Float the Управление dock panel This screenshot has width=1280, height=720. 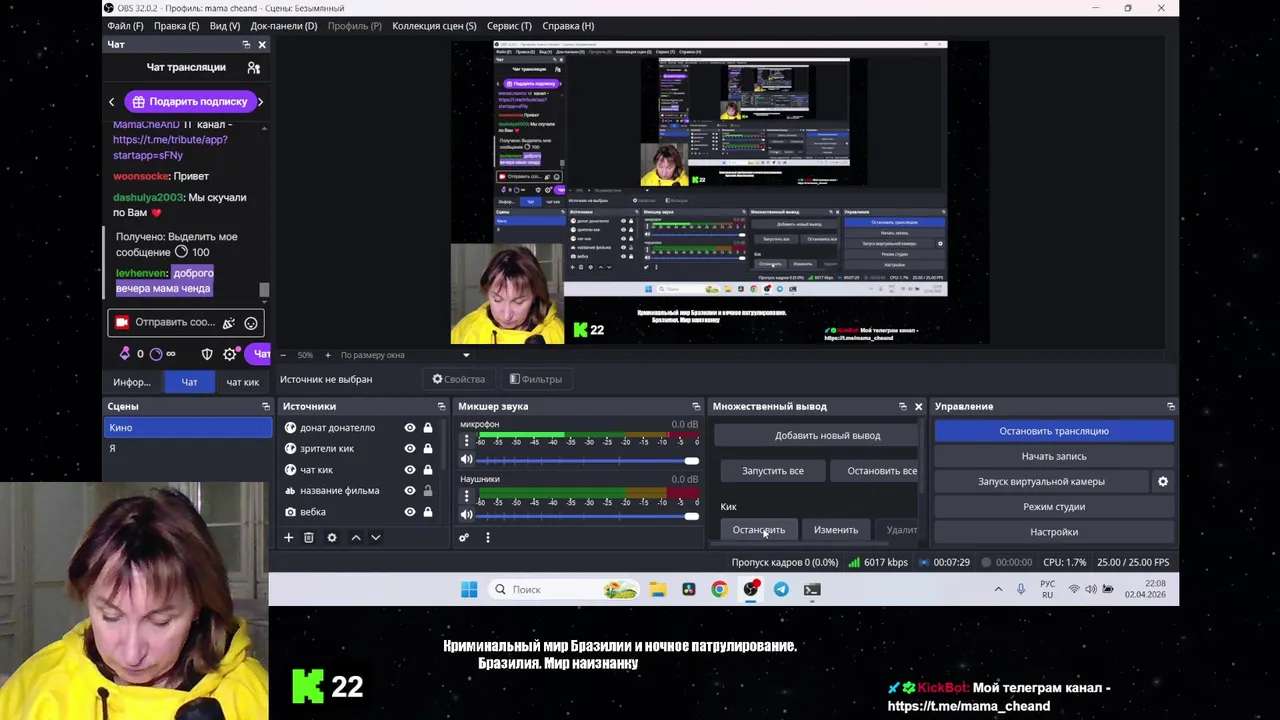[x=1170, y=406]
